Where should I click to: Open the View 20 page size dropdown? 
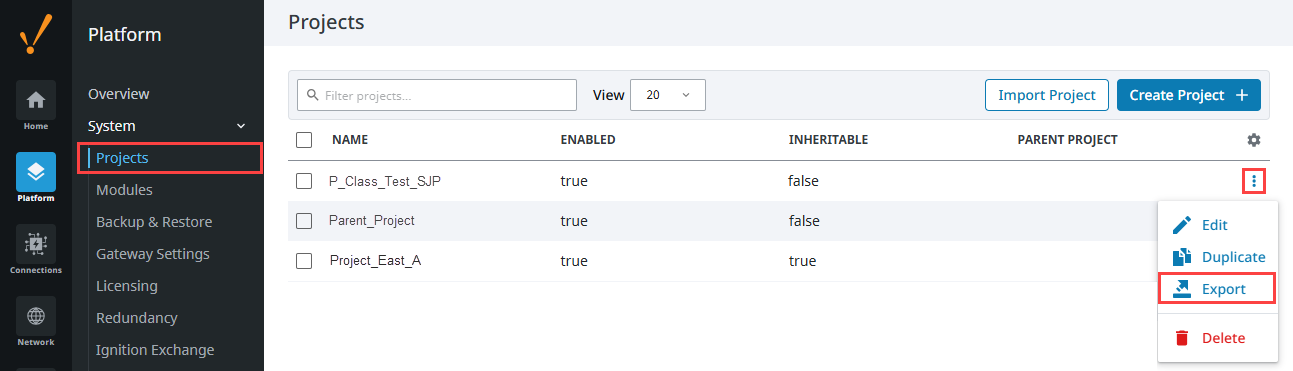point(668,95)
